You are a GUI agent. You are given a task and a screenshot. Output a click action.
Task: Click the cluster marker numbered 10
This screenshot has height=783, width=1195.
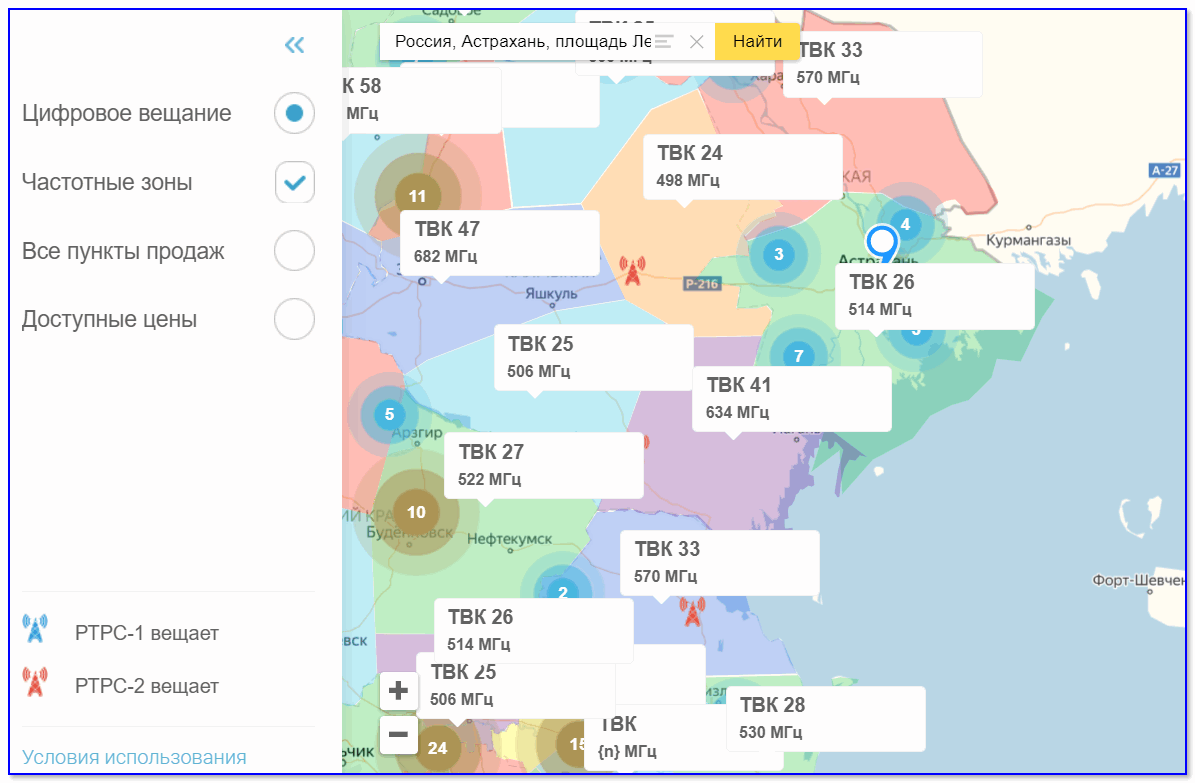tap(416, 512)
